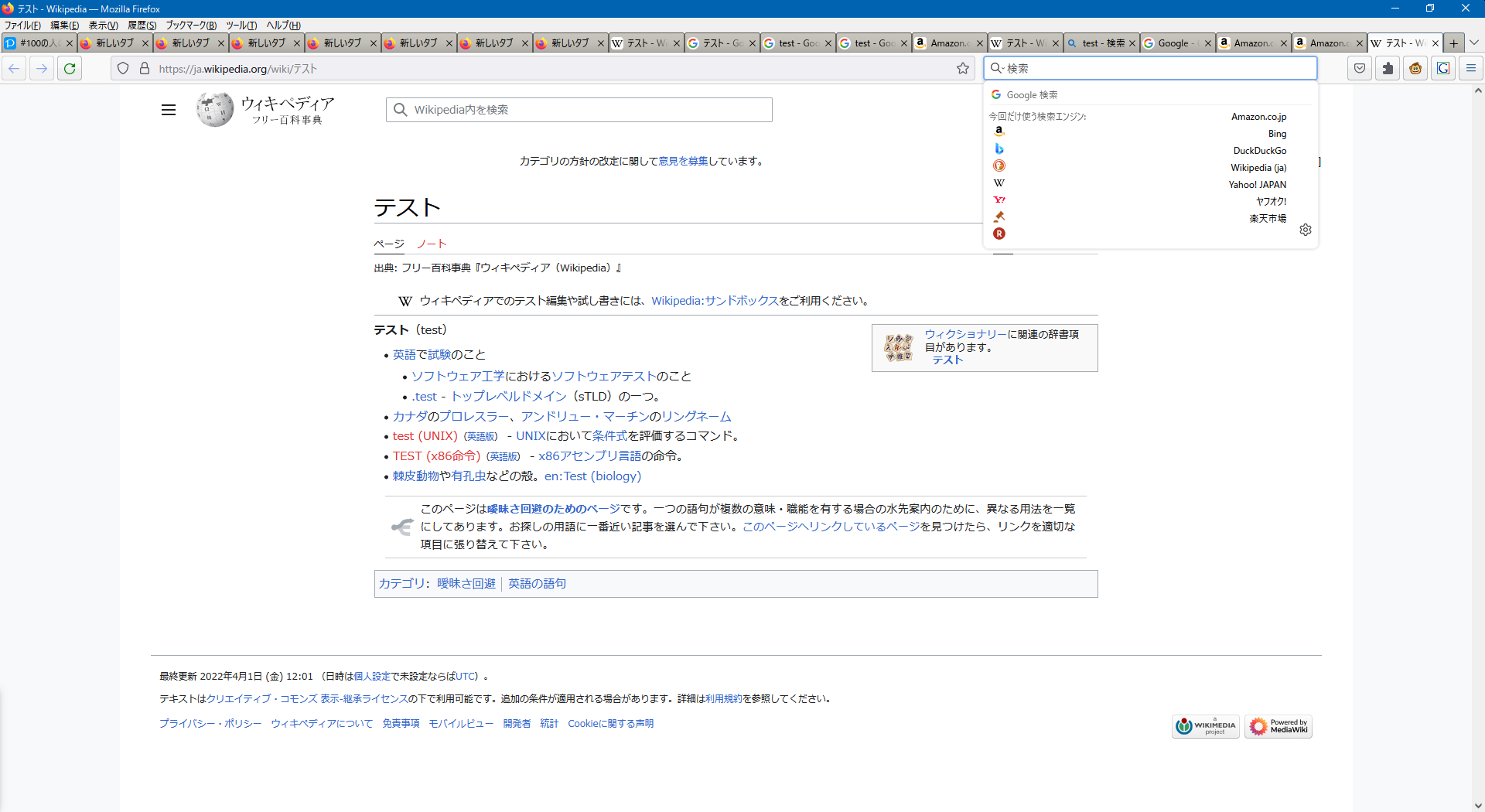
Task: Toggle the bookmark star for this page
Action: click(x=963, y=68)
